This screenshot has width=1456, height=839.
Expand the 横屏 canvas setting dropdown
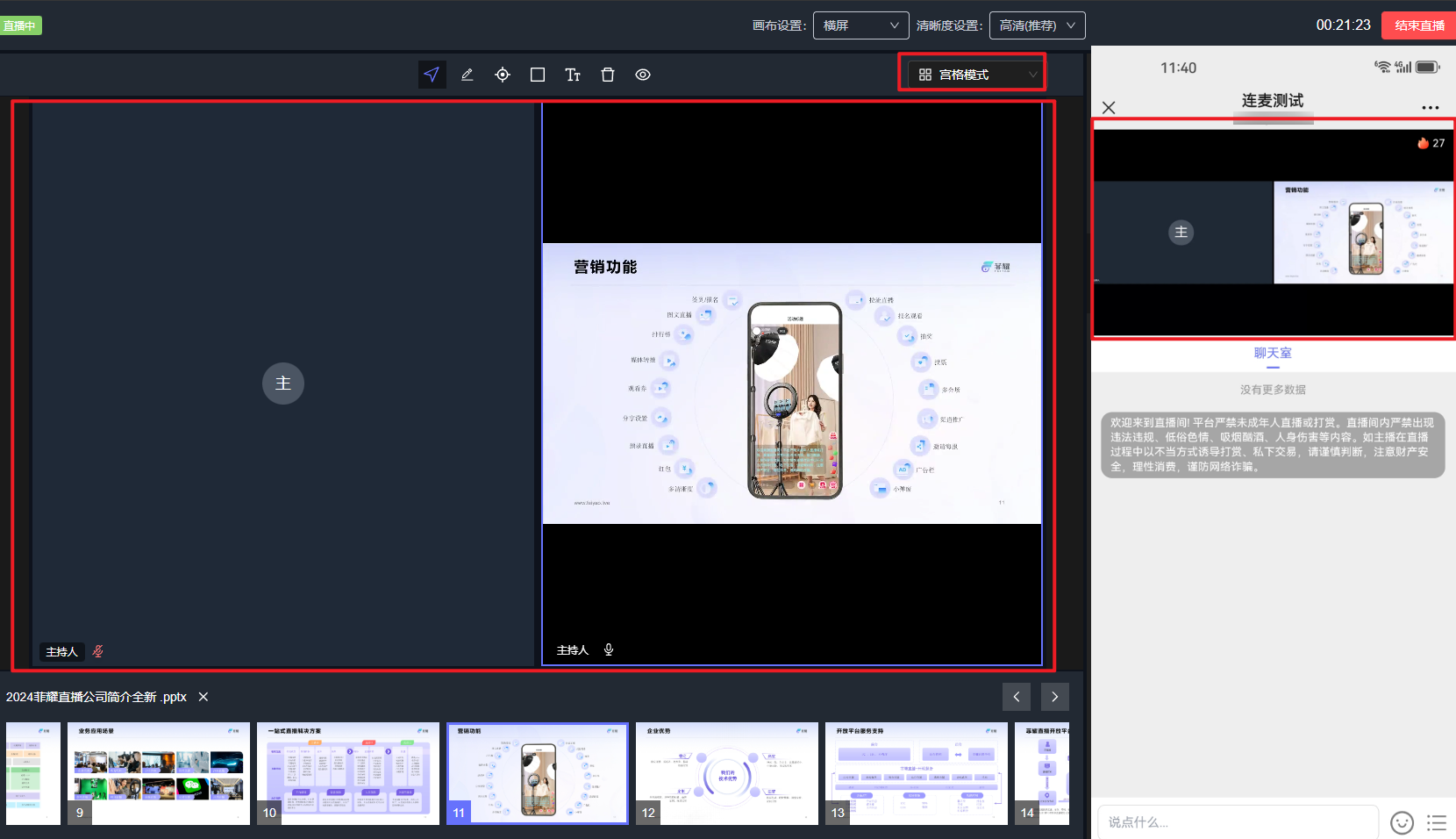(x=860, y=25)
